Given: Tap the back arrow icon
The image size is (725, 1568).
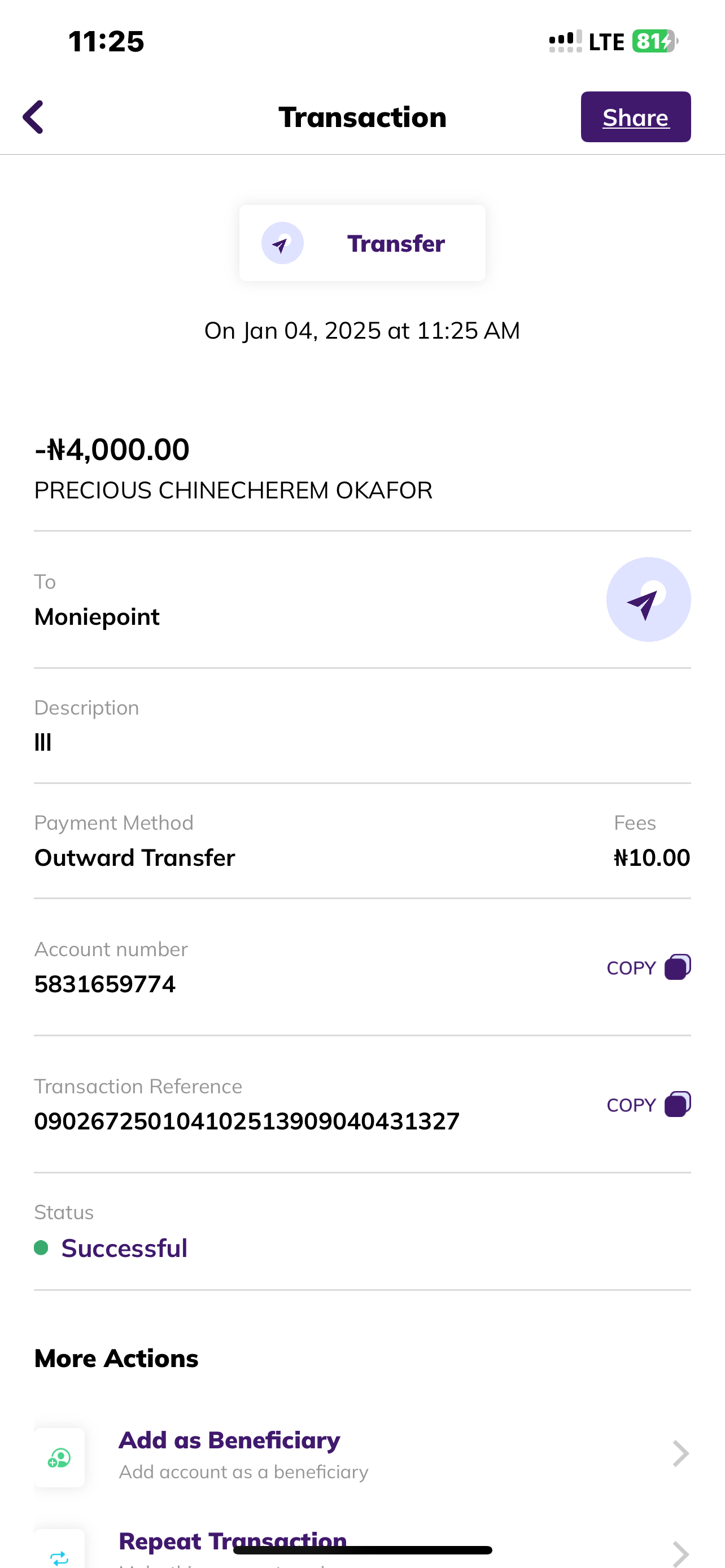Looking at the screenshot, I should tap(34, 117).
